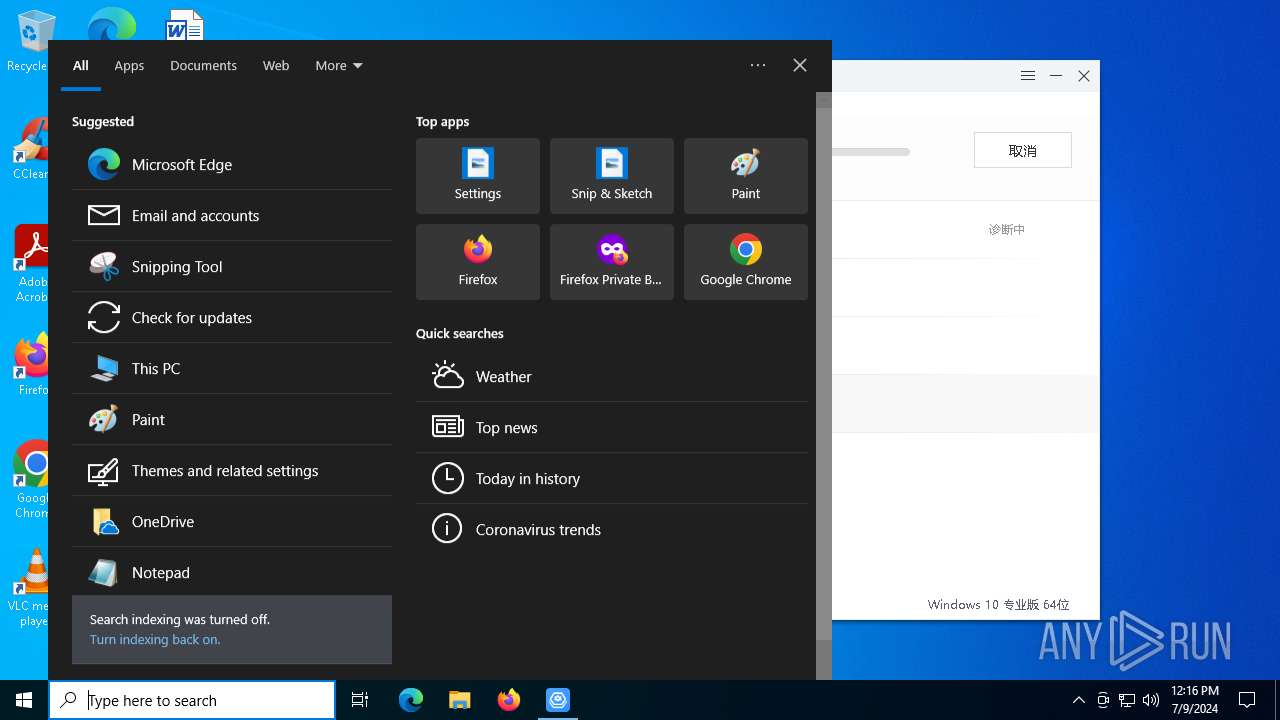The width and height of the screenshot is (1280, 720).
Task: Close the search panel
Action: click(x=800, y=65)
